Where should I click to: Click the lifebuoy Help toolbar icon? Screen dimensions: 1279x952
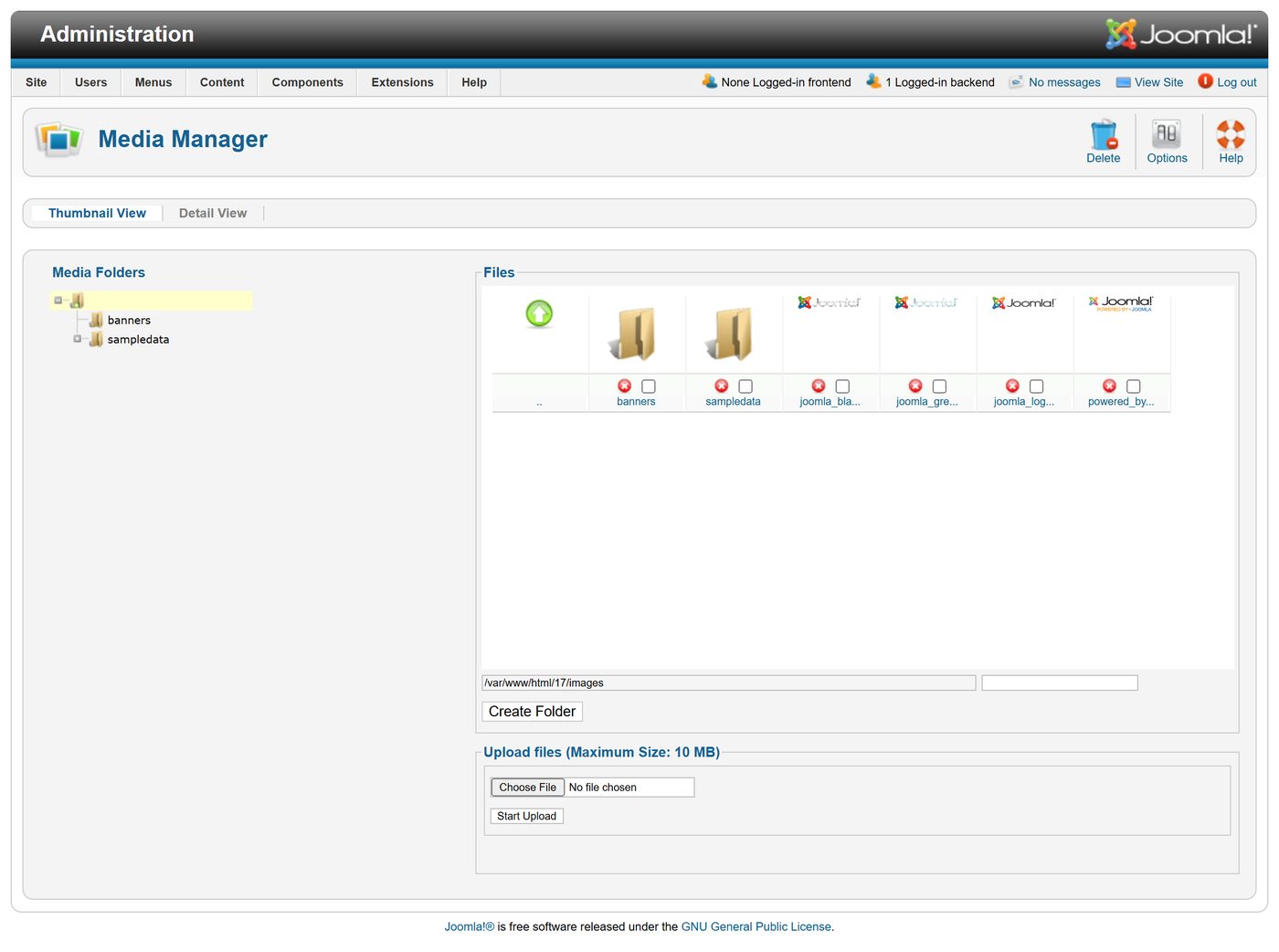pos(1231,135)
